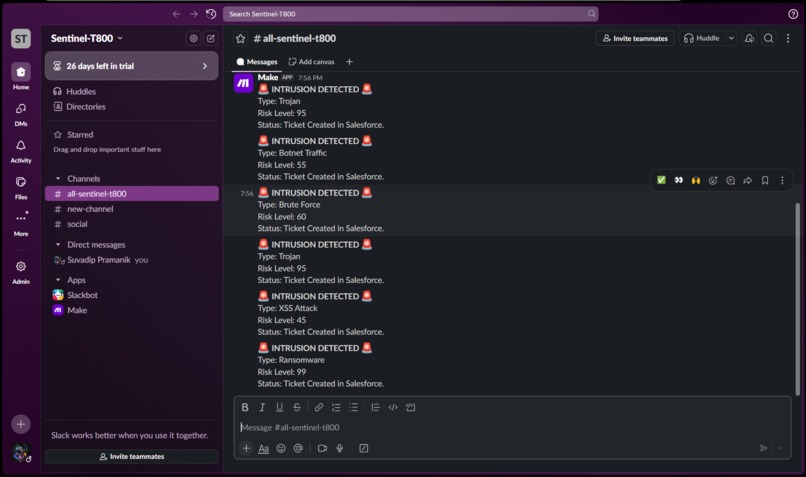Open send options dropdown arrow
The height and width of the screenshot is (477, 806).
pos(780,448)
